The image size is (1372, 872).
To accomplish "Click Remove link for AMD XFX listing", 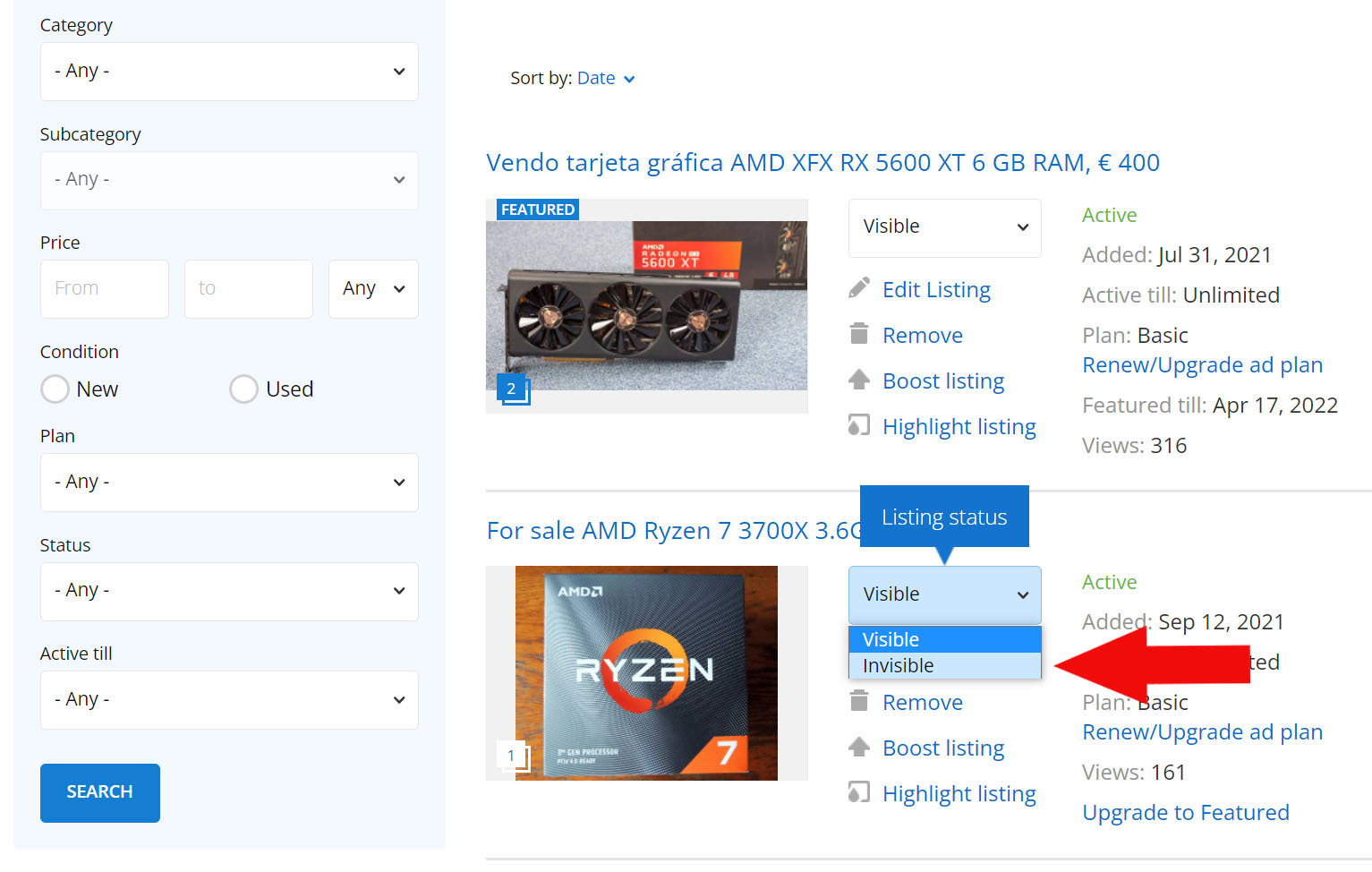I will (923, 336).
